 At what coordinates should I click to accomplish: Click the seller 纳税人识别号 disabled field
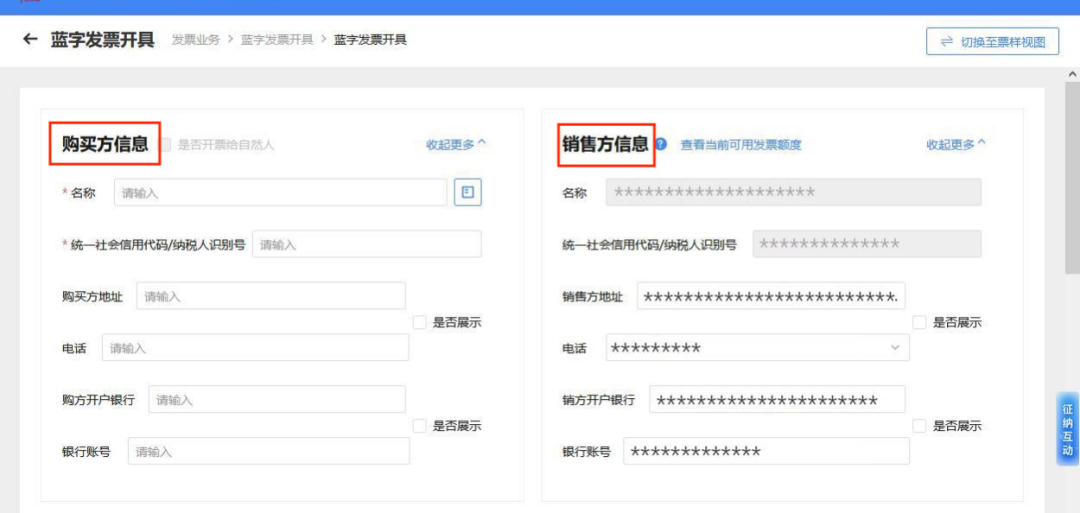pyautogui.click(x=867, y=244)
